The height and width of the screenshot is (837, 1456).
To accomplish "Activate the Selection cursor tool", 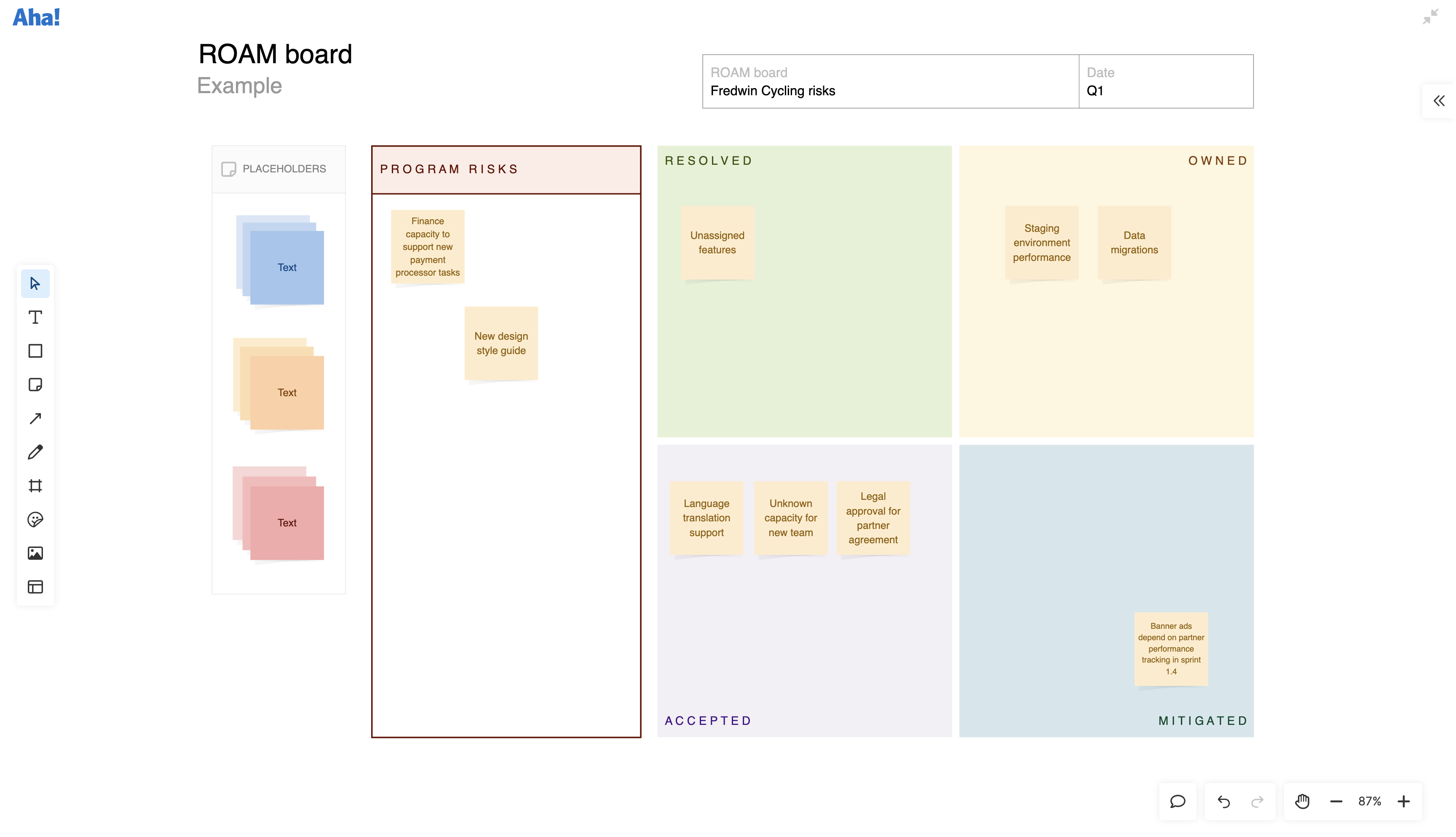I will tap(35, 283).
